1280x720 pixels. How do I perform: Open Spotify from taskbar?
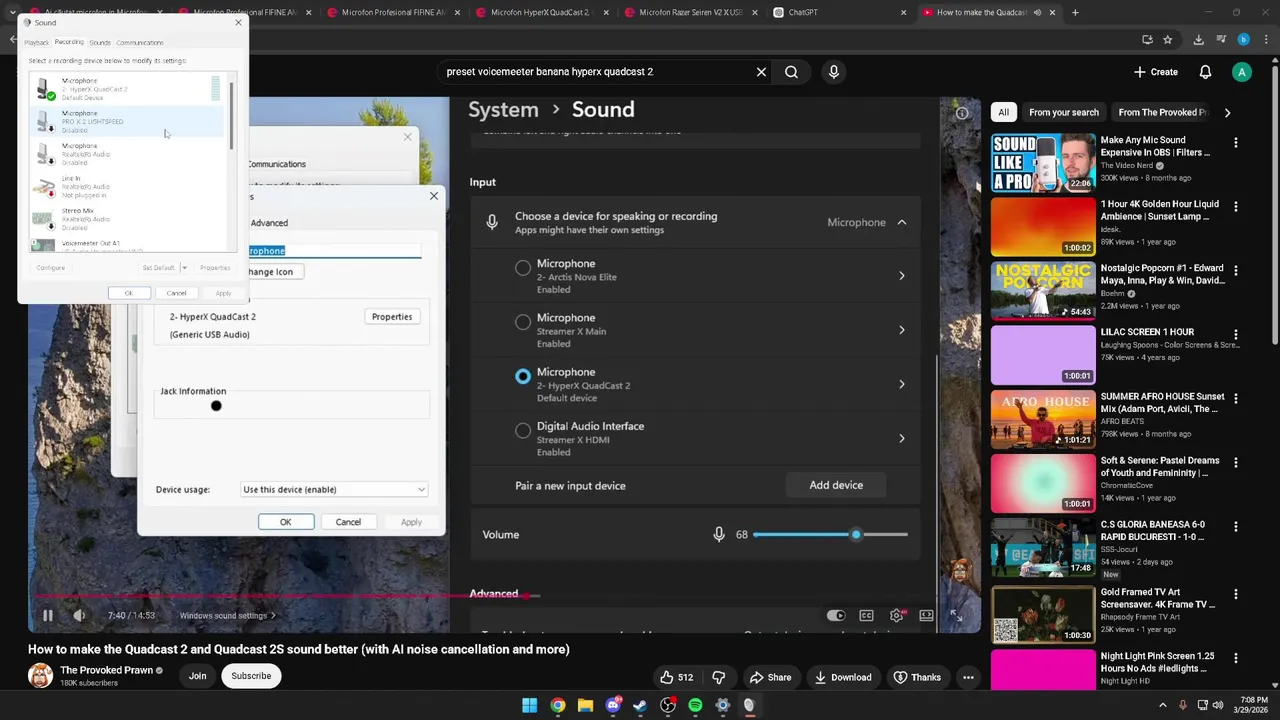pyautogui.click(x=695, y=705)
